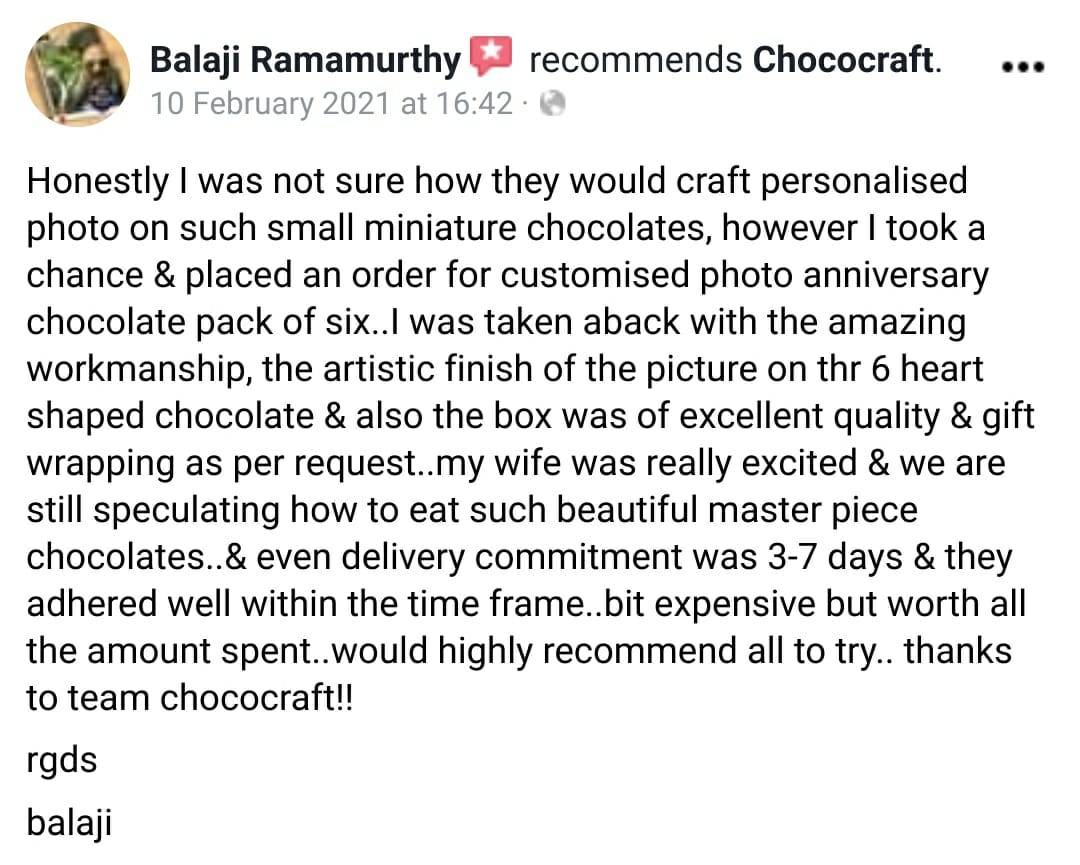The image size is (1080, 865).
Task: Click the line starting 'Honestly I was not sure'
Action: 497,182
